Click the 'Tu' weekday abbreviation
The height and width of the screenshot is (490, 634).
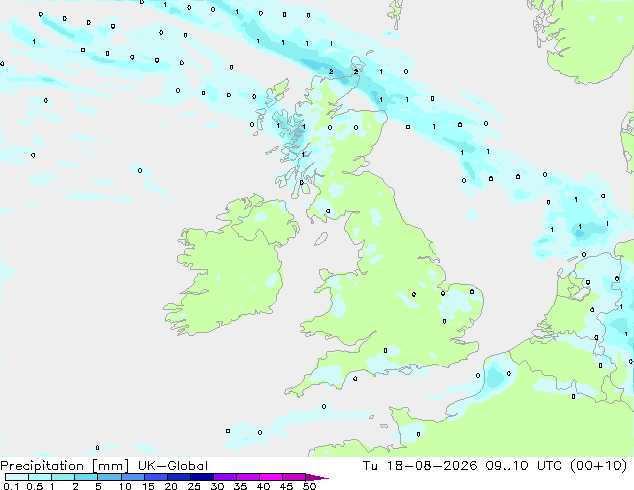pos(370,466)
